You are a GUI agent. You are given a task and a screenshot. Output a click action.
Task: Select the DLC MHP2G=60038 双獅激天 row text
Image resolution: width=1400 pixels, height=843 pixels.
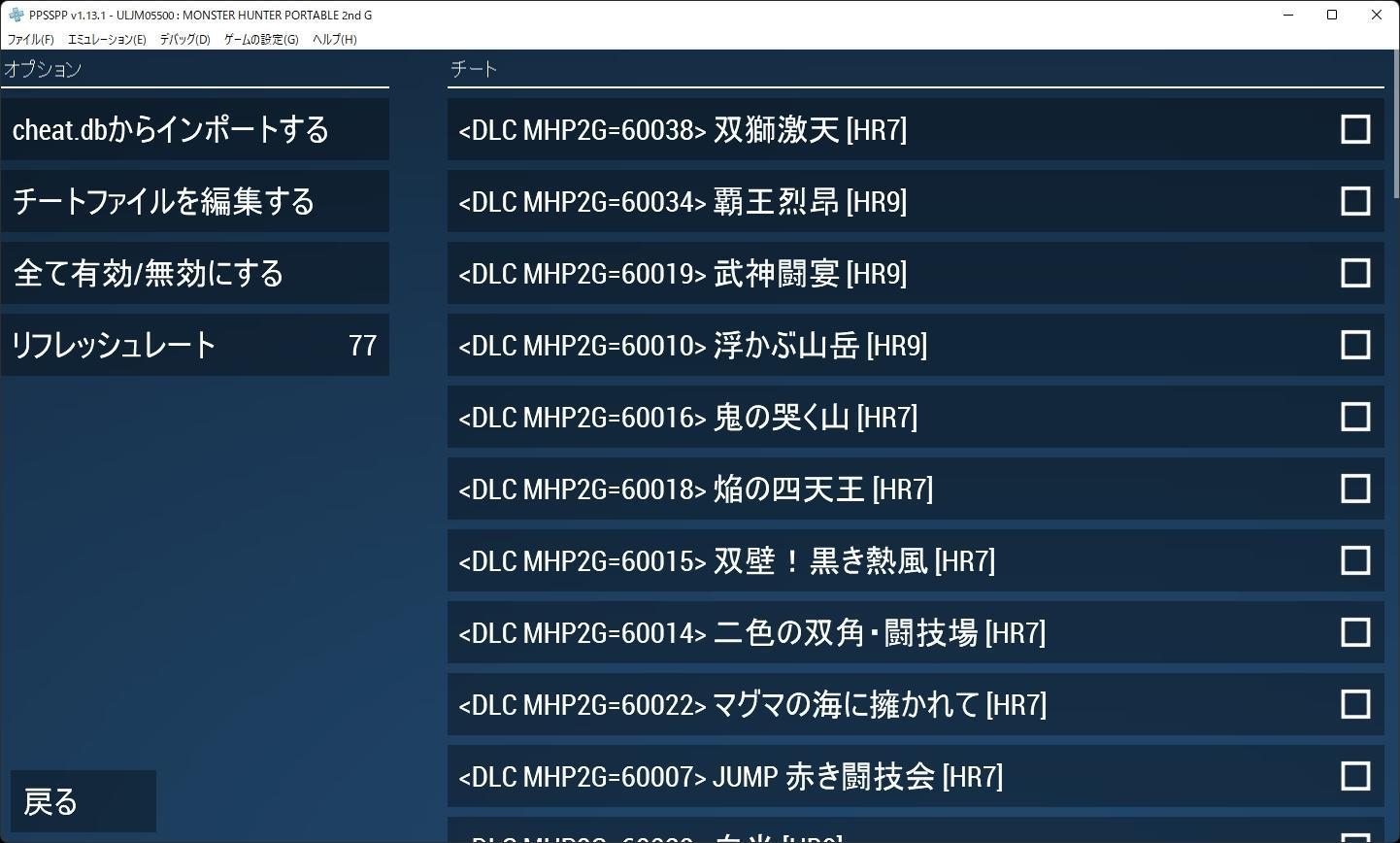pyautogui.click(x=683, y=129)
